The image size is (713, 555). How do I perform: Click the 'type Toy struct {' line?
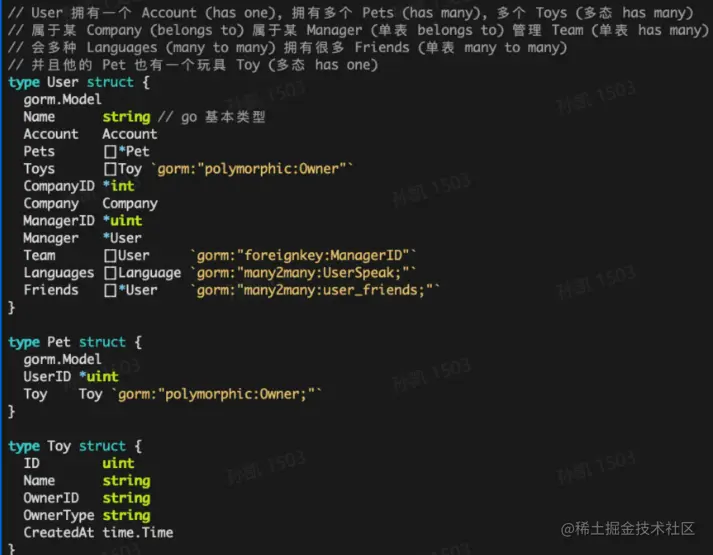(75, 446)
